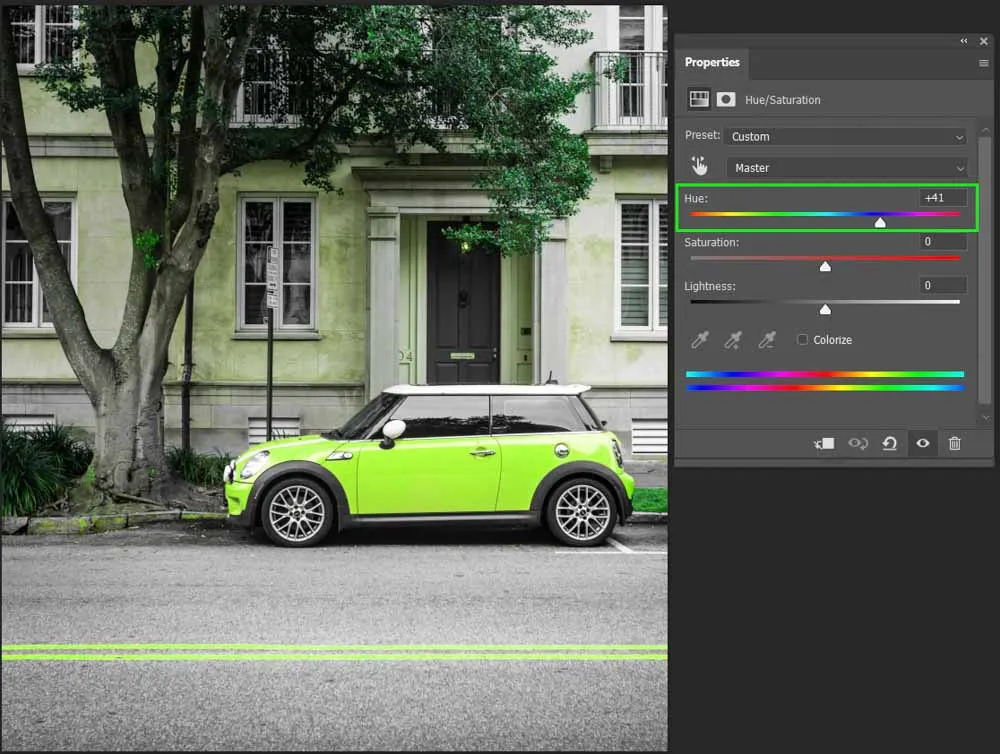Open the Properties panel flyout menu
Screen dimensions: 1000x754
[x=983, y=63]
